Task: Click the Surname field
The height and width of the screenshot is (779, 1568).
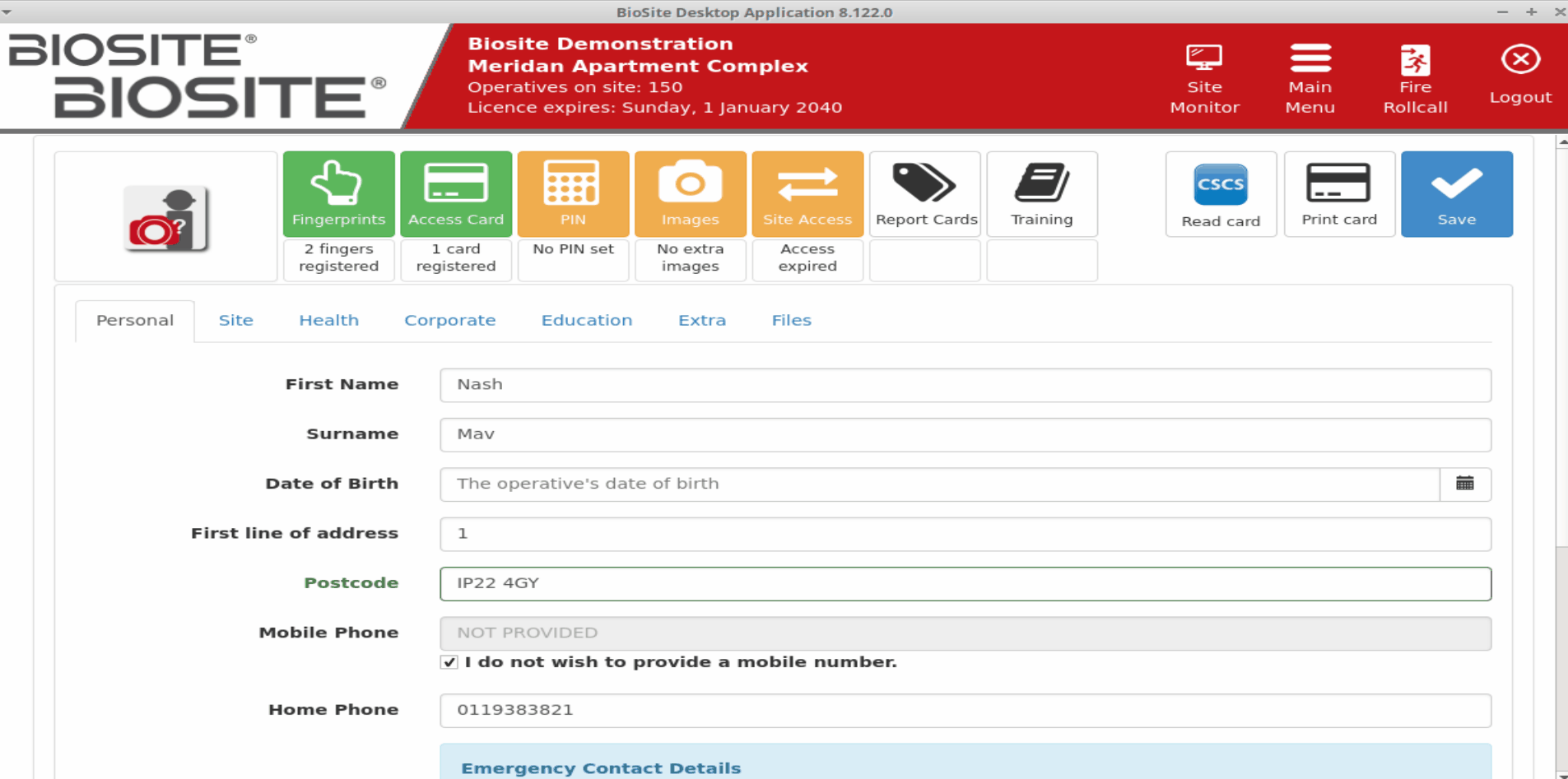Action: tap(965, 434)
